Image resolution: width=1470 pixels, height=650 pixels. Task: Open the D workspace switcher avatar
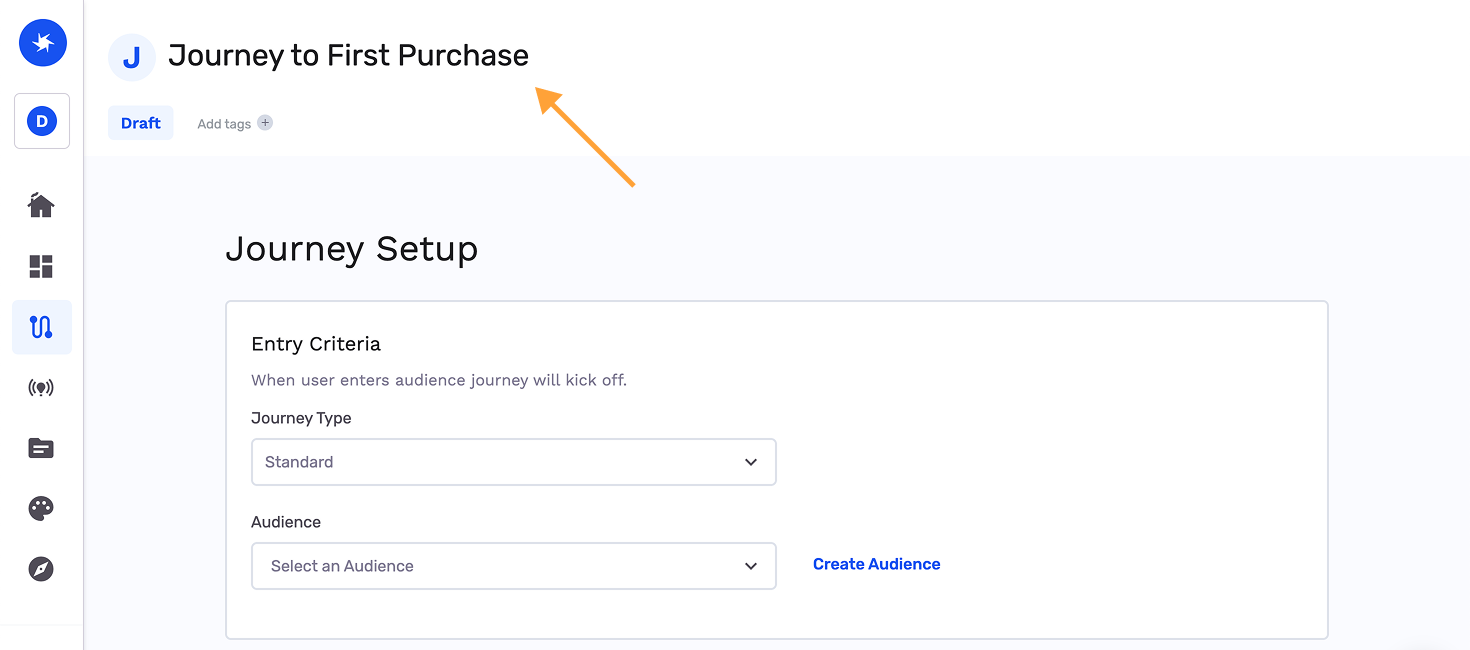[x=42, y=121]
